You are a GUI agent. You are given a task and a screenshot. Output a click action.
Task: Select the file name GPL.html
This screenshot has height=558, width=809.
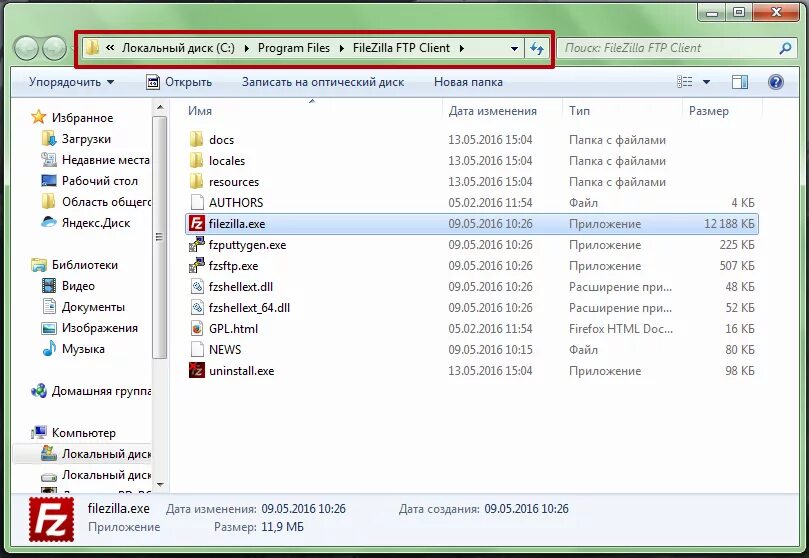tap(233, 329)
